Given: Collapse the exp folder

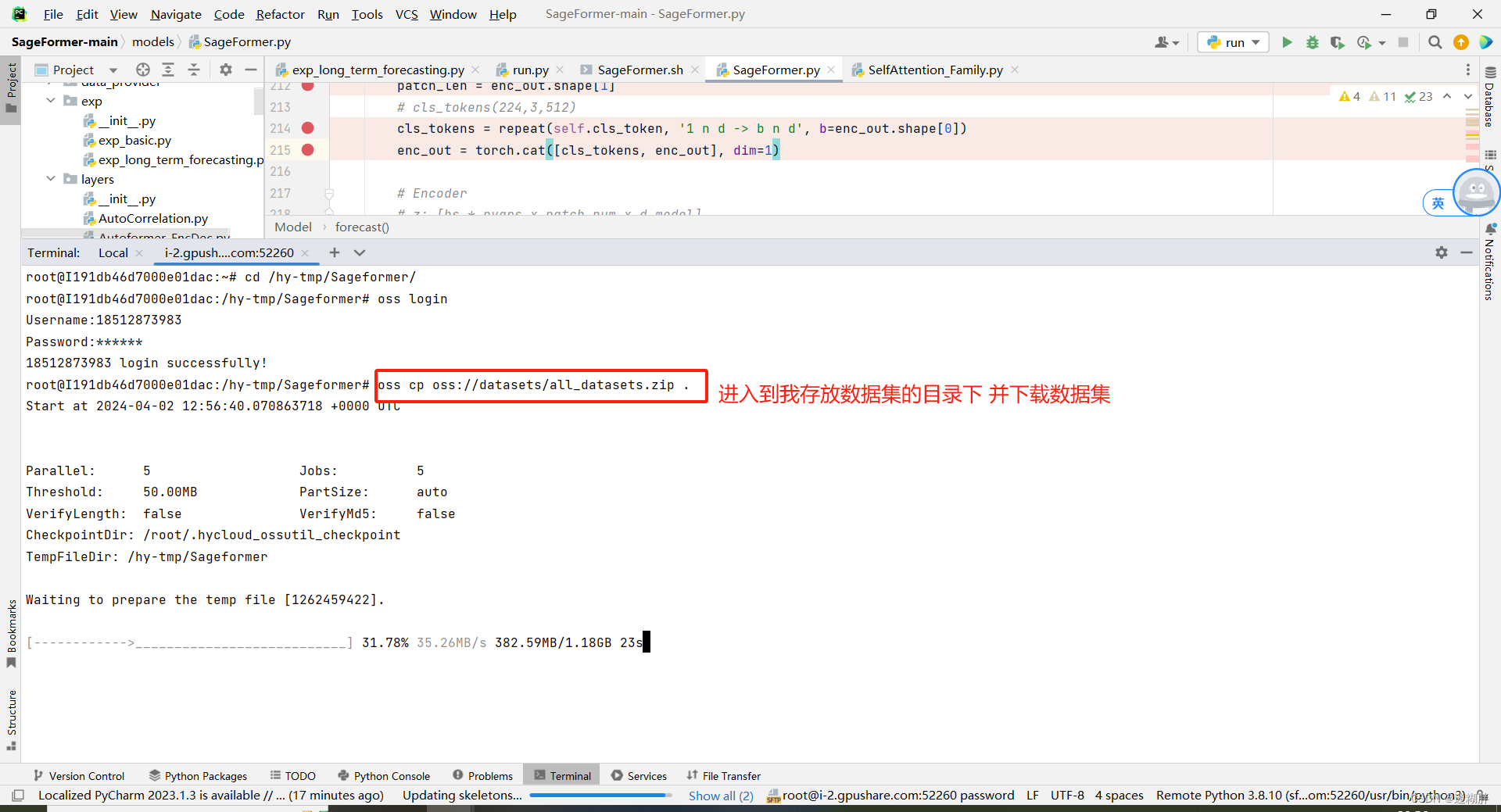Looking at the screenshot, I should pyautogui.click(x=51, y=101).
